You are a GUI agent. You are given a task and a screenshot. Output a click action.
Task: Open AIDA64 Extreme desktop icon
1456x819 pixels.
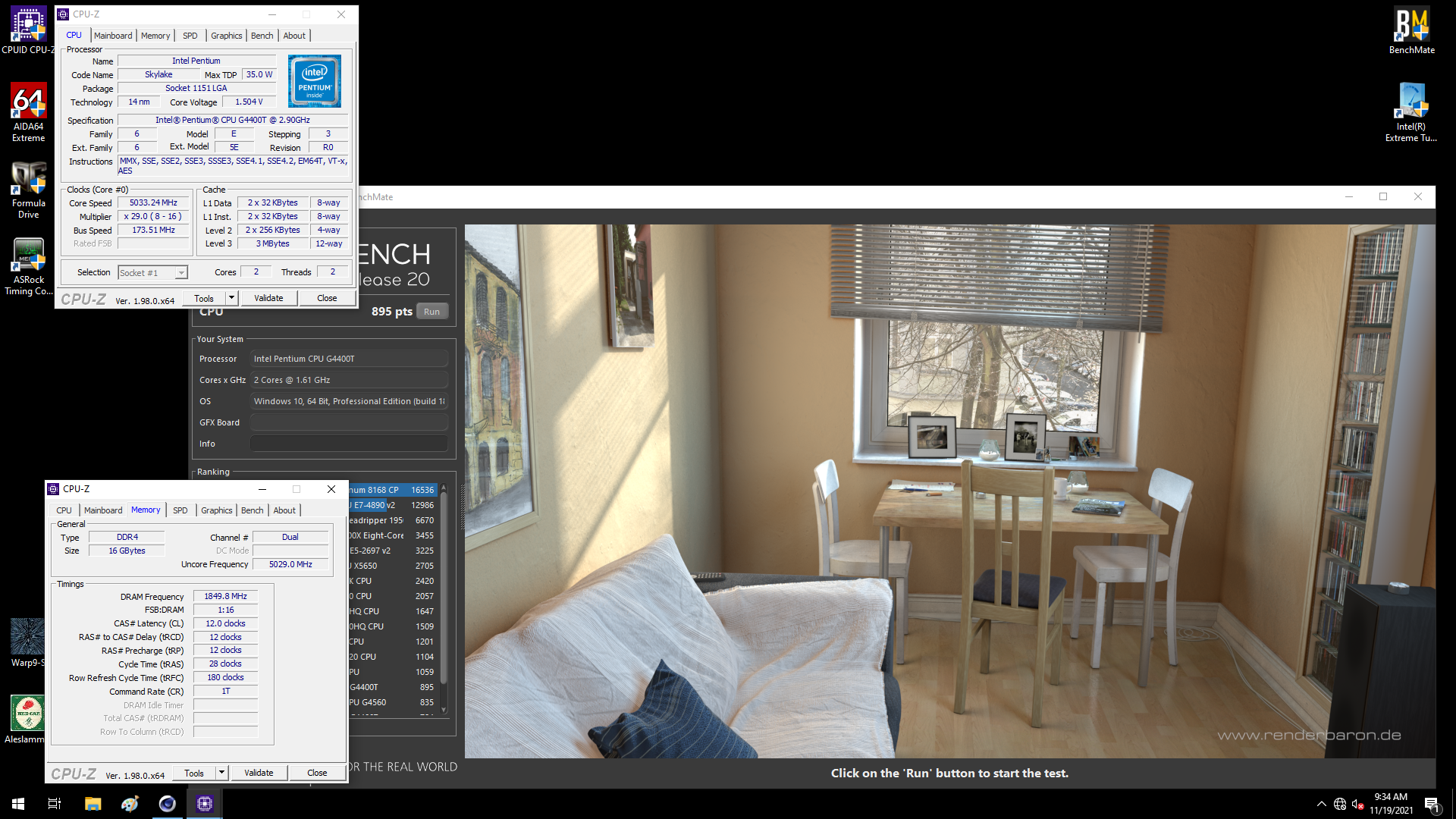pyautogui.click(x=28, y=112)
